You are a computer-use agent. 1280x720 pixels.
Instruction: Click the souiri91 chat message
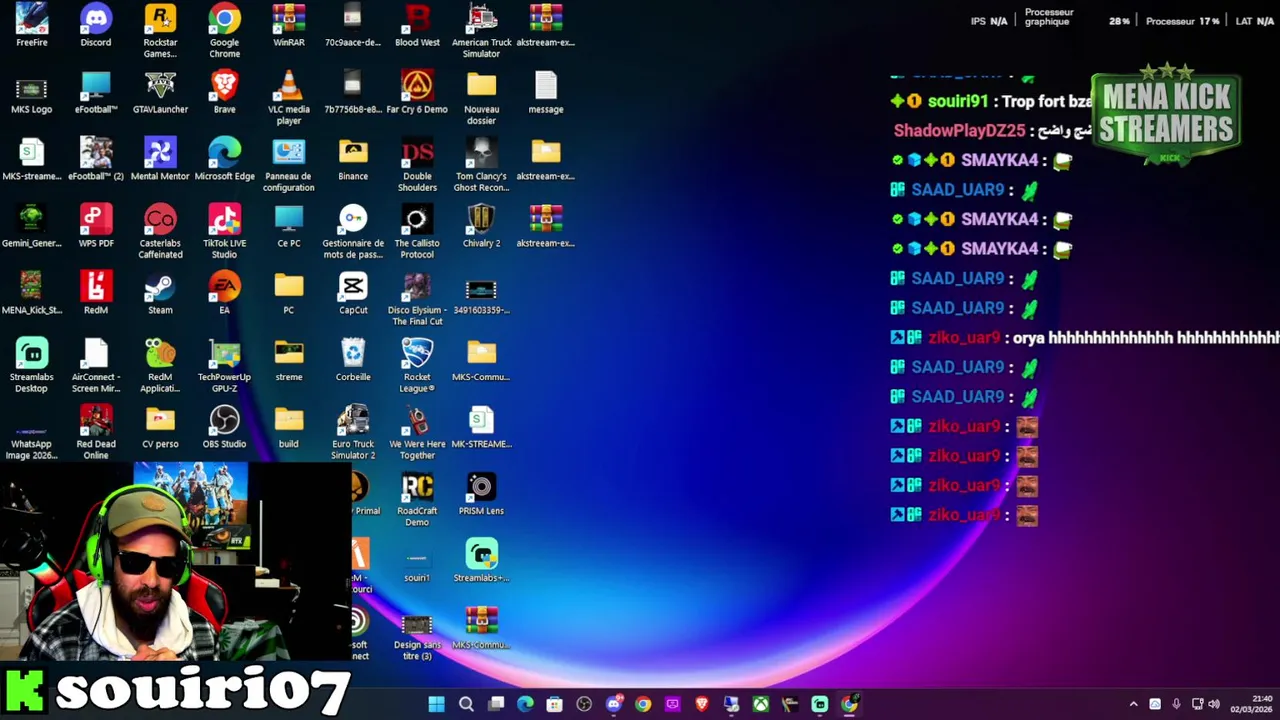click(x=991, y=101)
